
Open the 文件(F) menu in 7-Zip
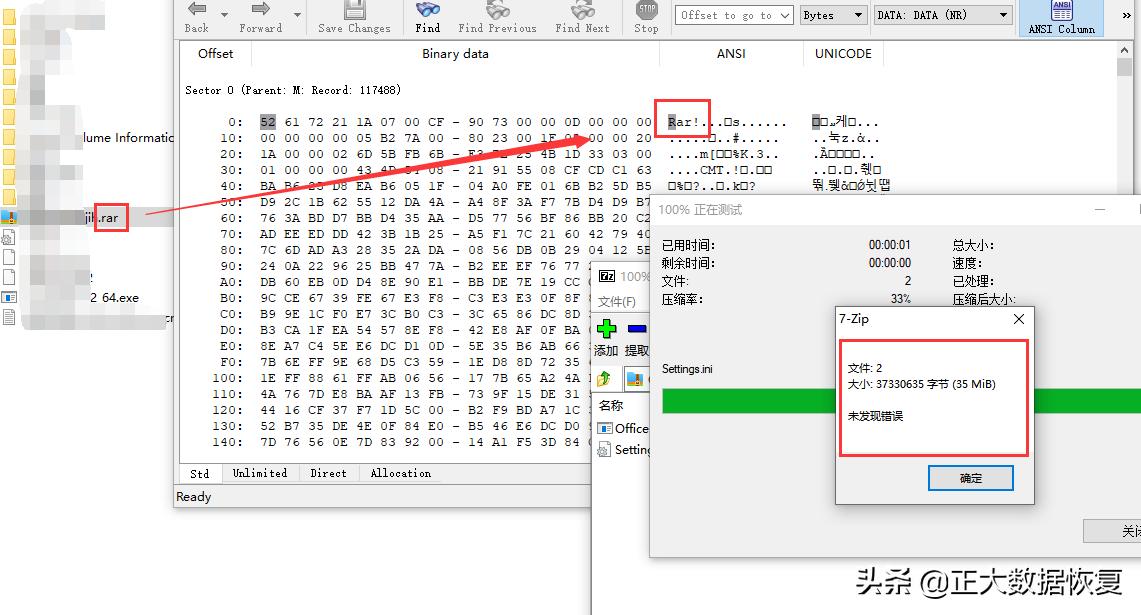click(619, 299)
